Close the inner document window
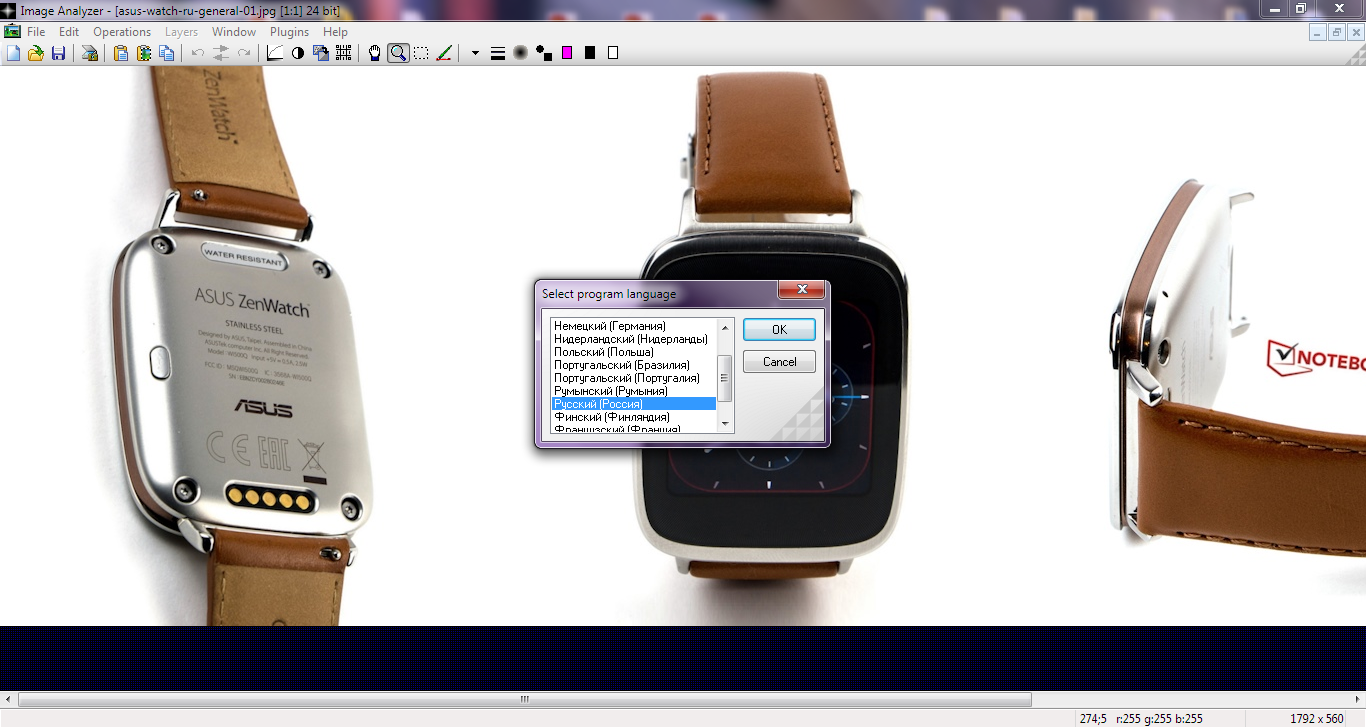1366x728 pixels. point(1354,32)
